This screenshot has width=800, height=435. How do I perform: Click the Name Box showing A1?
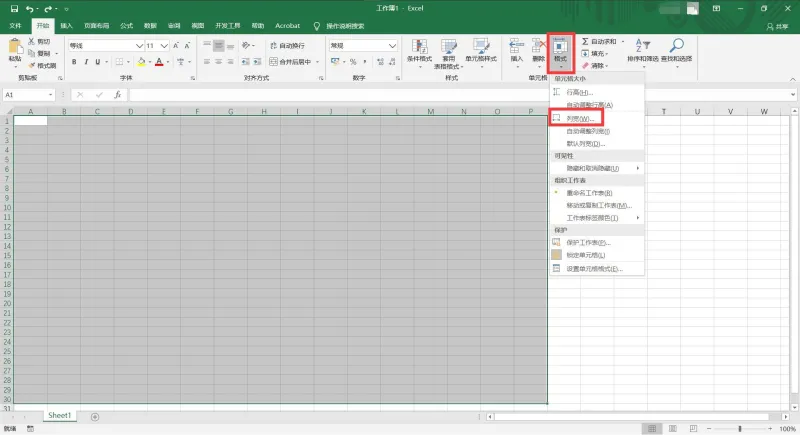(x=29, y=95)
